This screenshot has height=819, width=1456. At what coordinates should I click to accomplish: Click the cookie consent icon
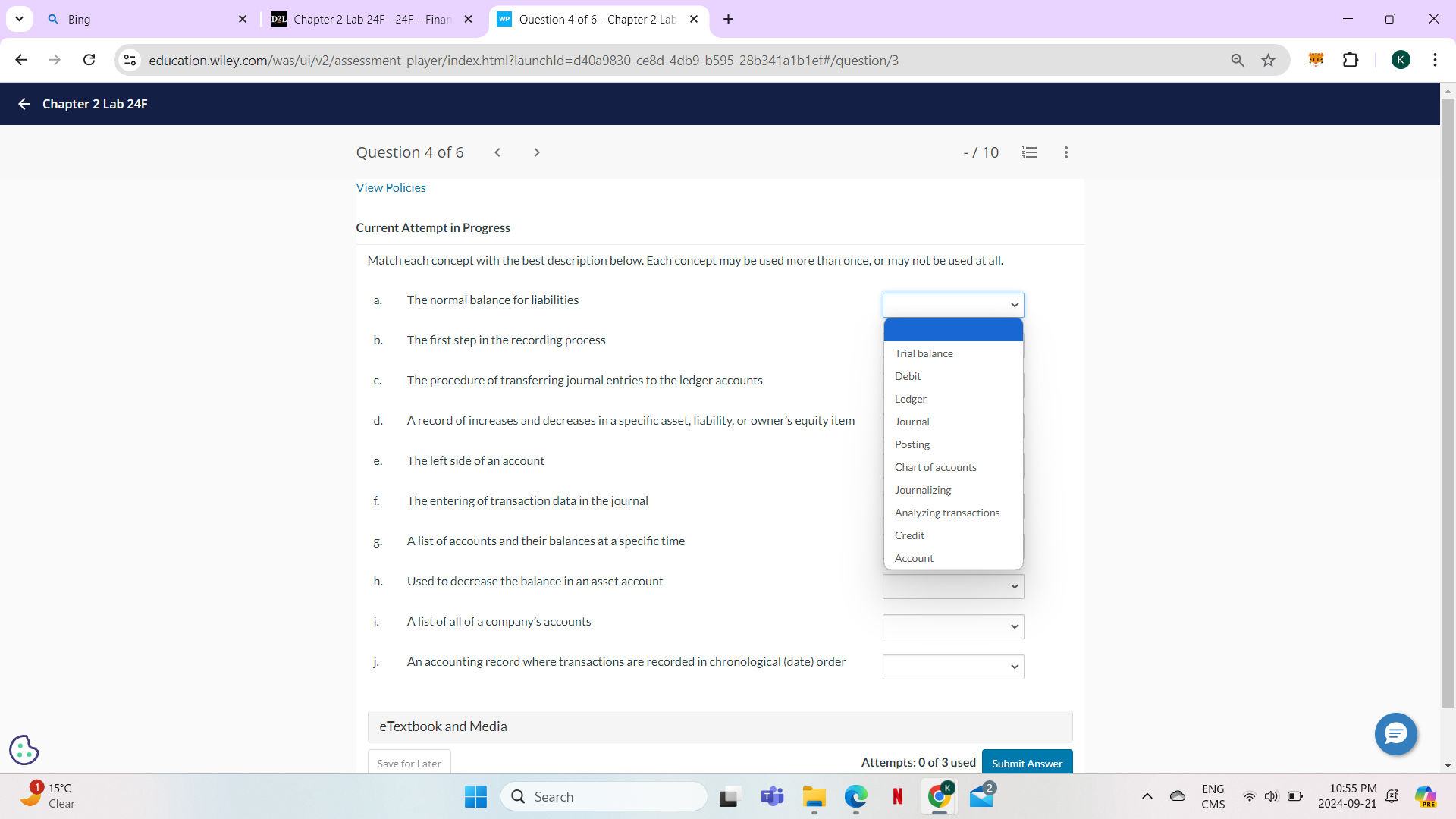point(24,750)
